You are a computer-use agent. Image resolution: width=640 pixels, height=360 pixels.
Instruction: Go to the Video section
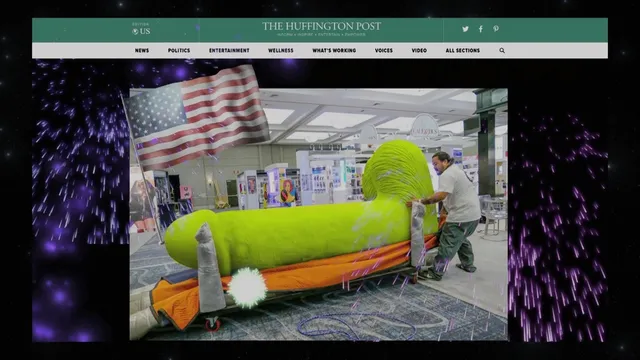click(419, 51)
